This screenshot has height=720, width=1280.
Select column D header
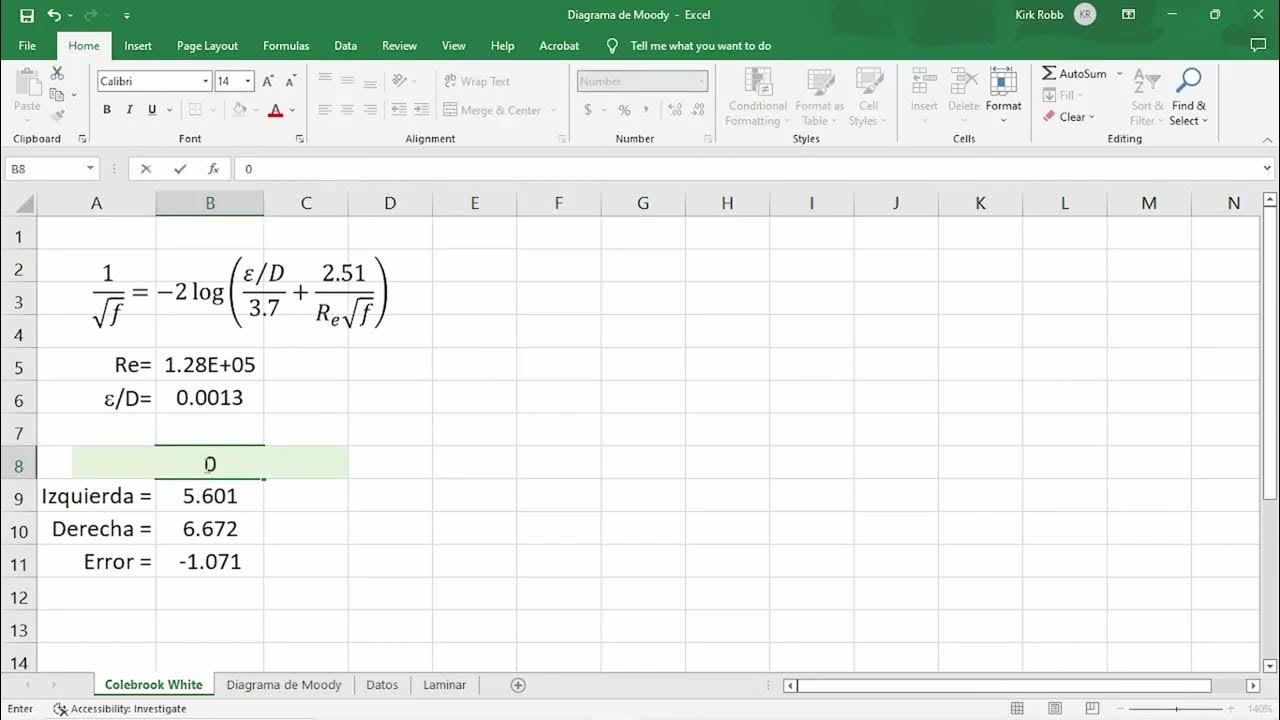point(390,203)
